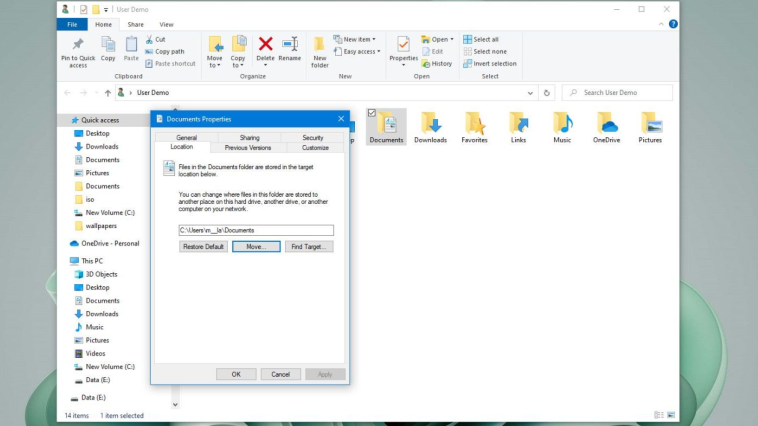The width and height of the screenshot is (758, 426).
Task: Click the Search User Demo box
Action: pyautogui.click(x=617, y=92)
